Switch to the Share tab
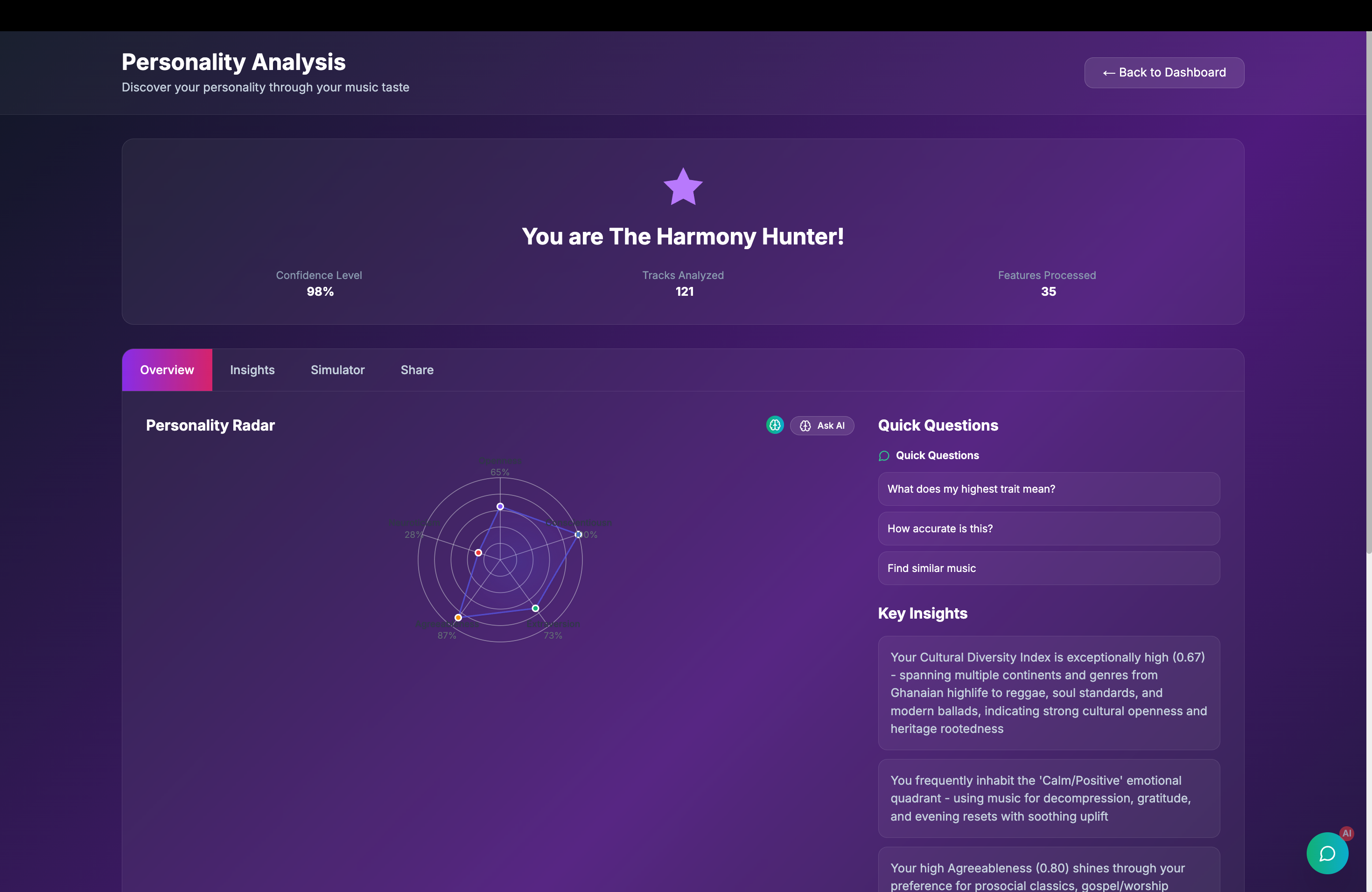 [x=417, y=369]
